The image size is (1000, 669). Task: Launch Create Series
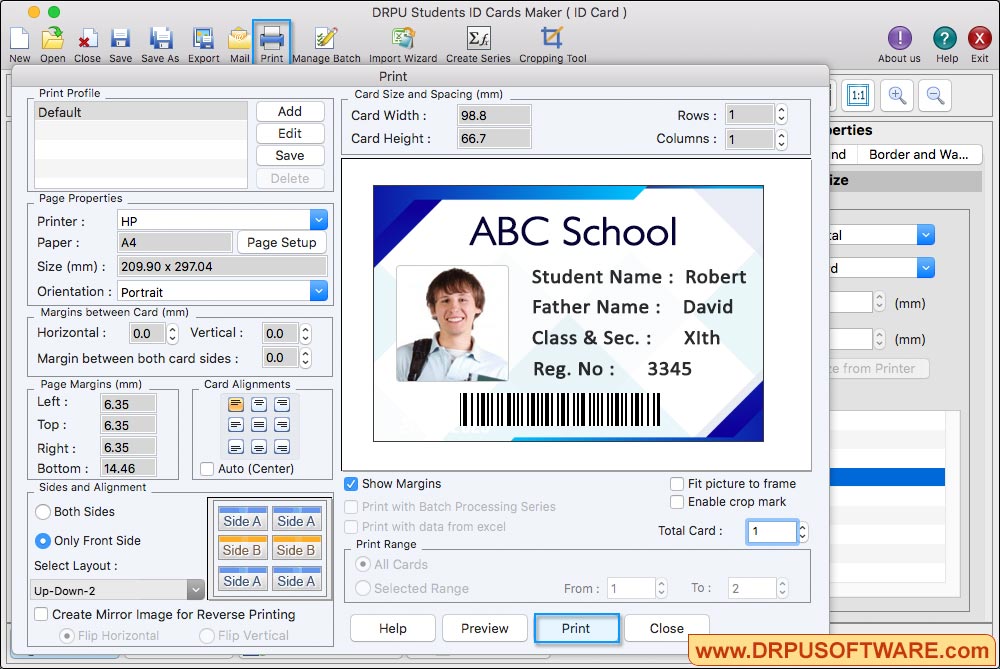click(477, 40)
